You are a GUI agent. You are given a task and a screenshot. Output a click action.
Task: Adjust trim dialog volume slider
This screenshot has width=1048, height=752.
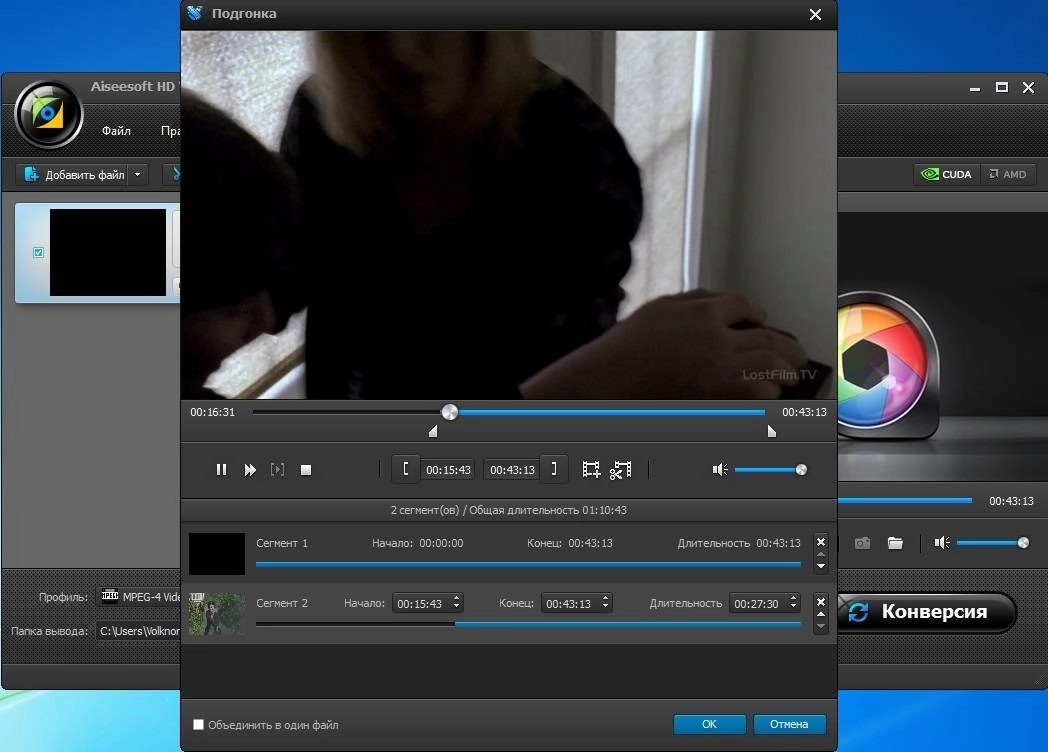(770, 470)
